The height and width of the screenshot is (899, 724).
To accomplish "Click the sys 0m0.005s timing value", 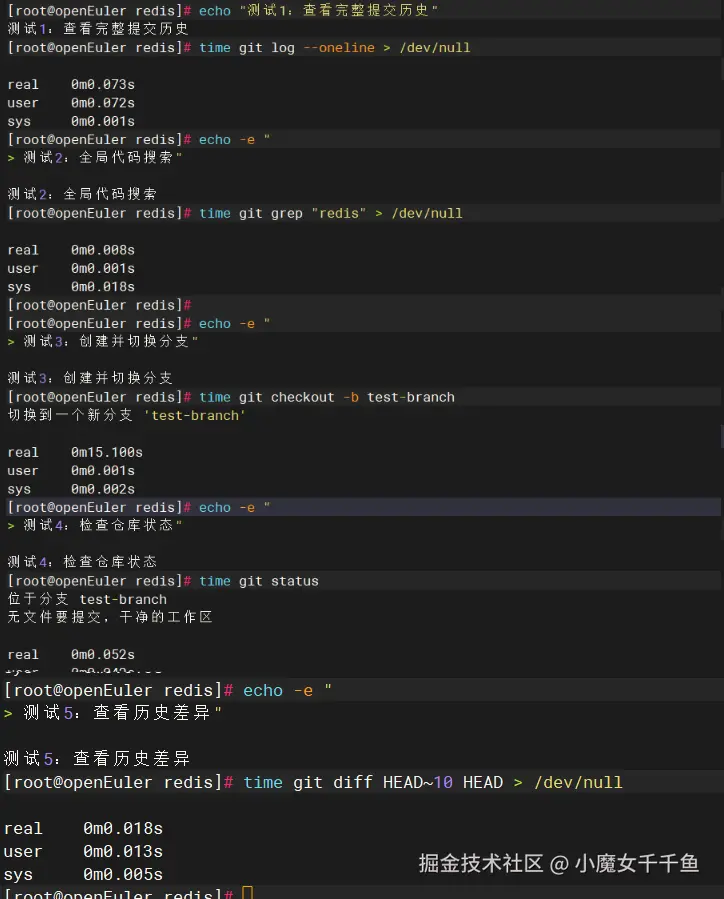I will pos(123,874).
